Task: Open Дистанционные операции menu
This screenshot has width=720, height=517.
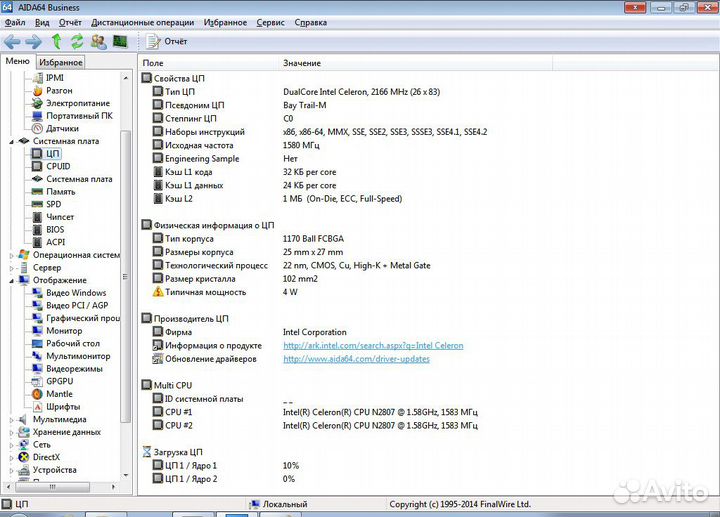Action: (142, 22)
